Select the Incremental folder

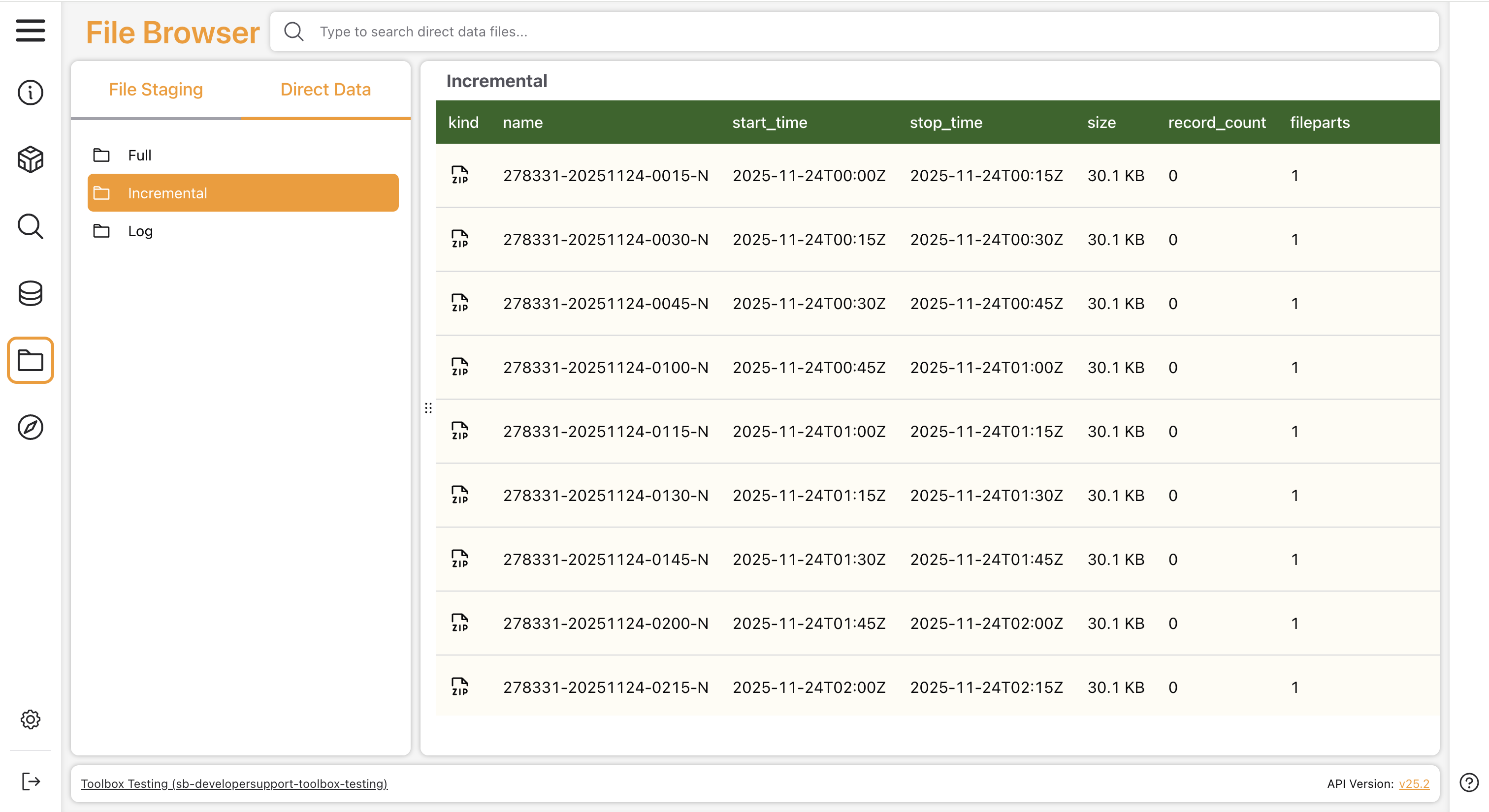pyautogui.click(x=243, y=193)
